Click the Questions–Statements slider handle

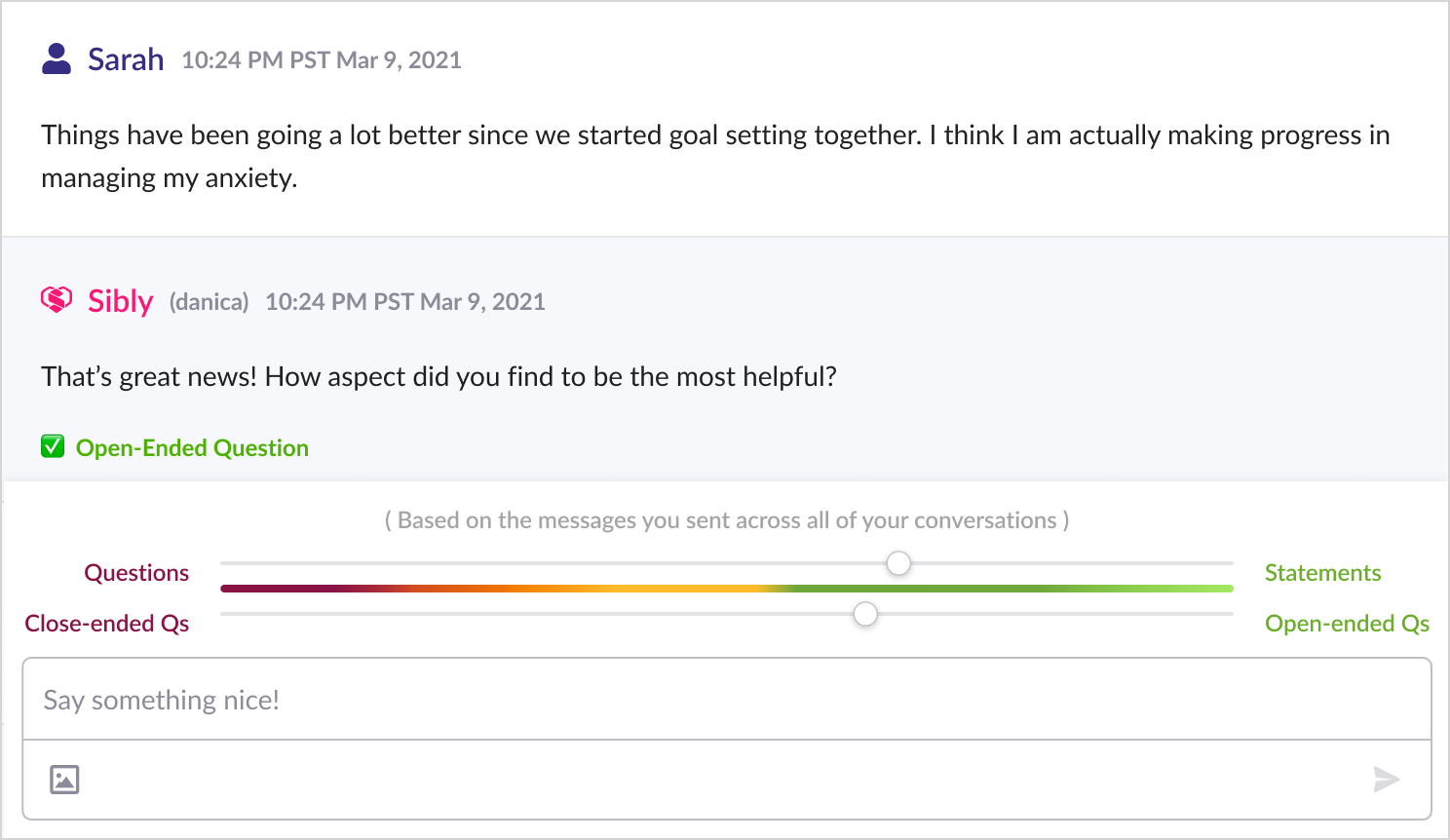click(x=898, y=563)
